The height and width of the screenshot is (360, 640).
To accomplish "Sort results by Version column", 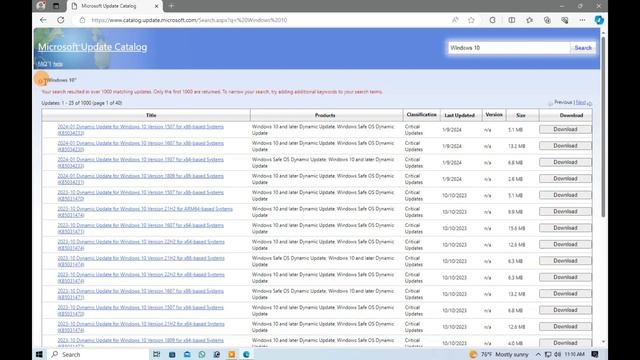I will (x=494, y=115).
